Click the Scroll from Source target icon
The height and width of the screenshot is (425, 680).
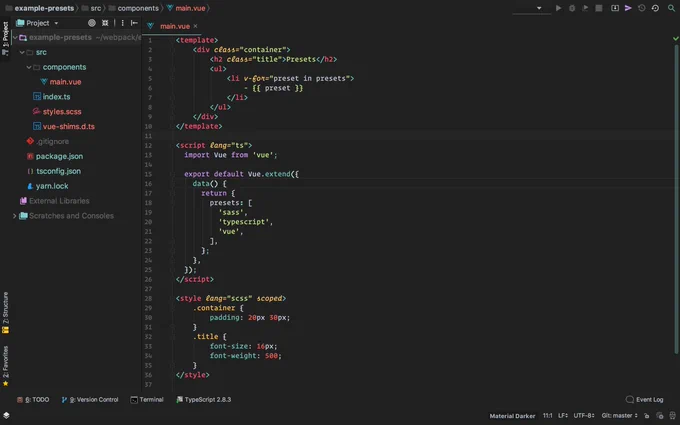pos(92,23)
